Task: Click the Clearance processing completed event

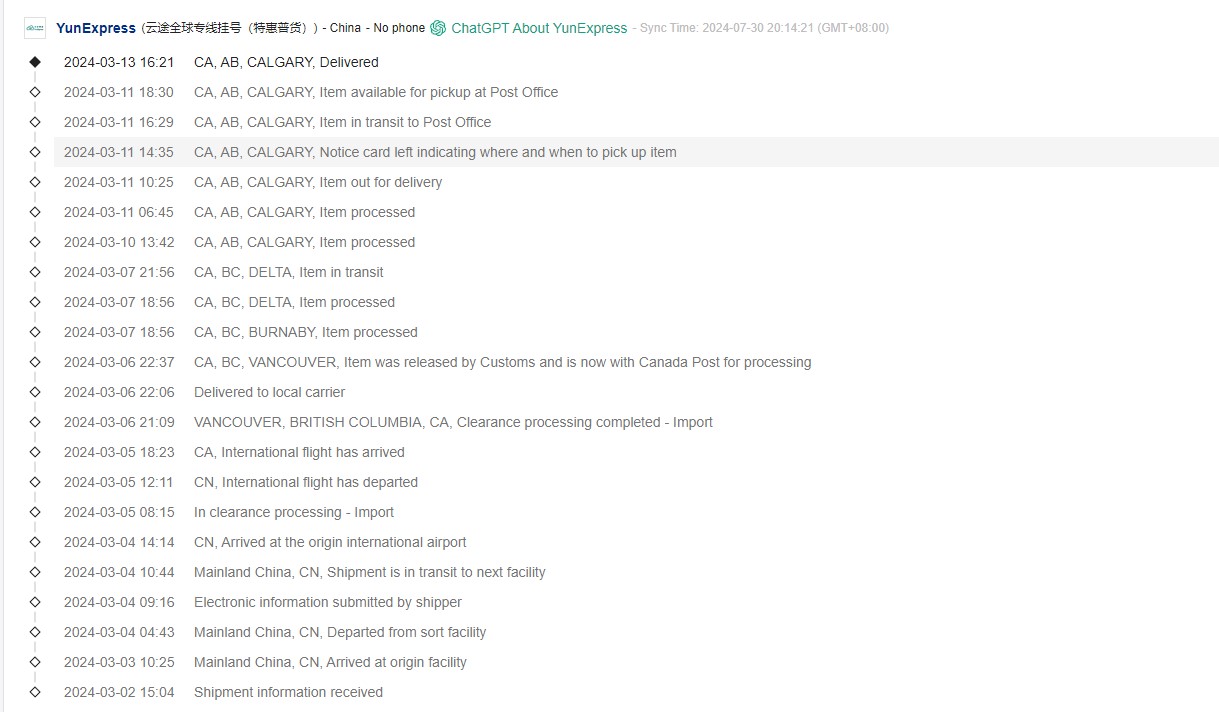Action: [453, 422]
